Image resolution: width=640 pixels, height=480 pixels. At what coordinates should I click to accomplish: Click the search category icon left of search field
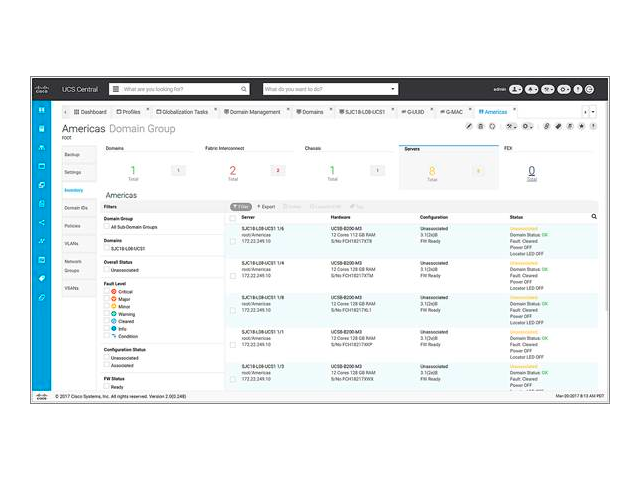tap(116, 89)
